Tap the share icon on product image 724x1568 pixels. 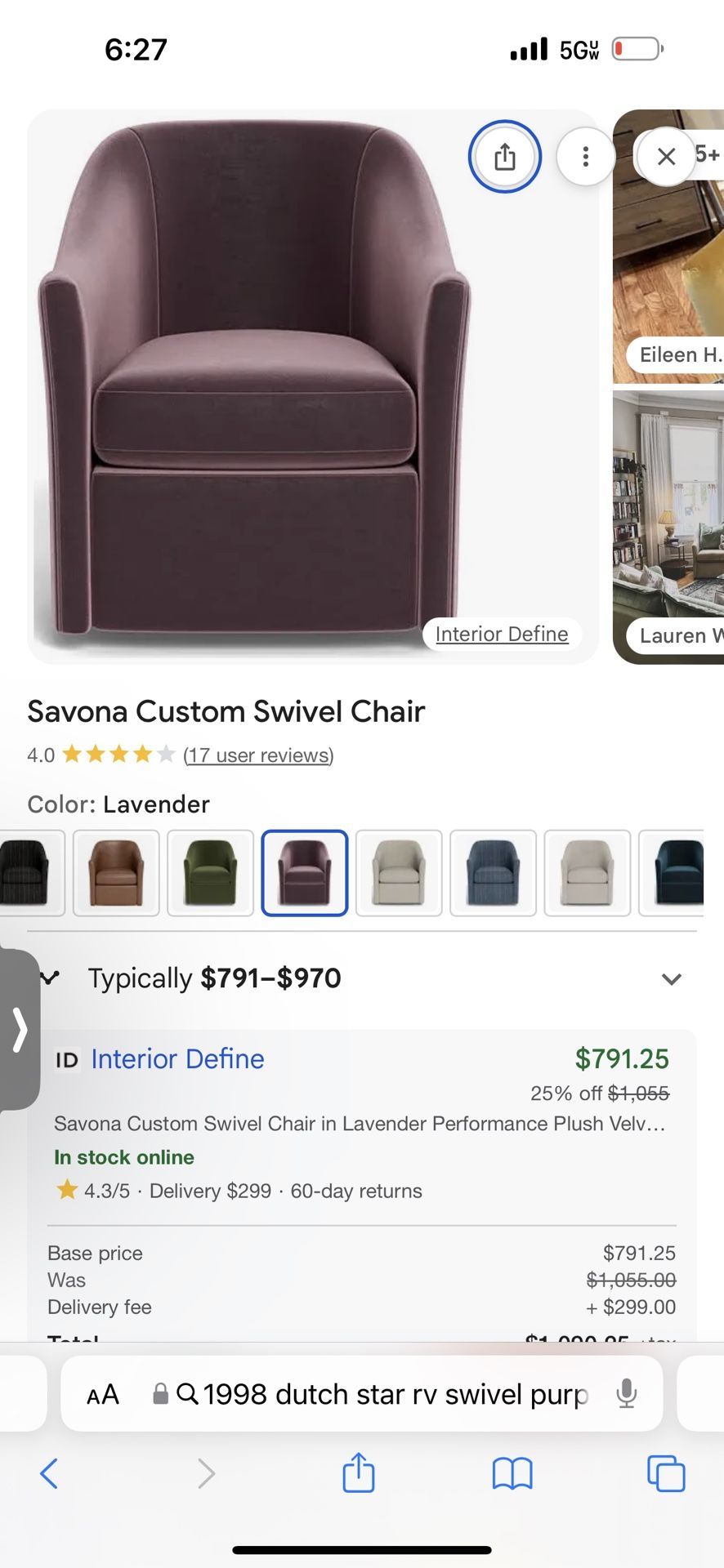504,156
